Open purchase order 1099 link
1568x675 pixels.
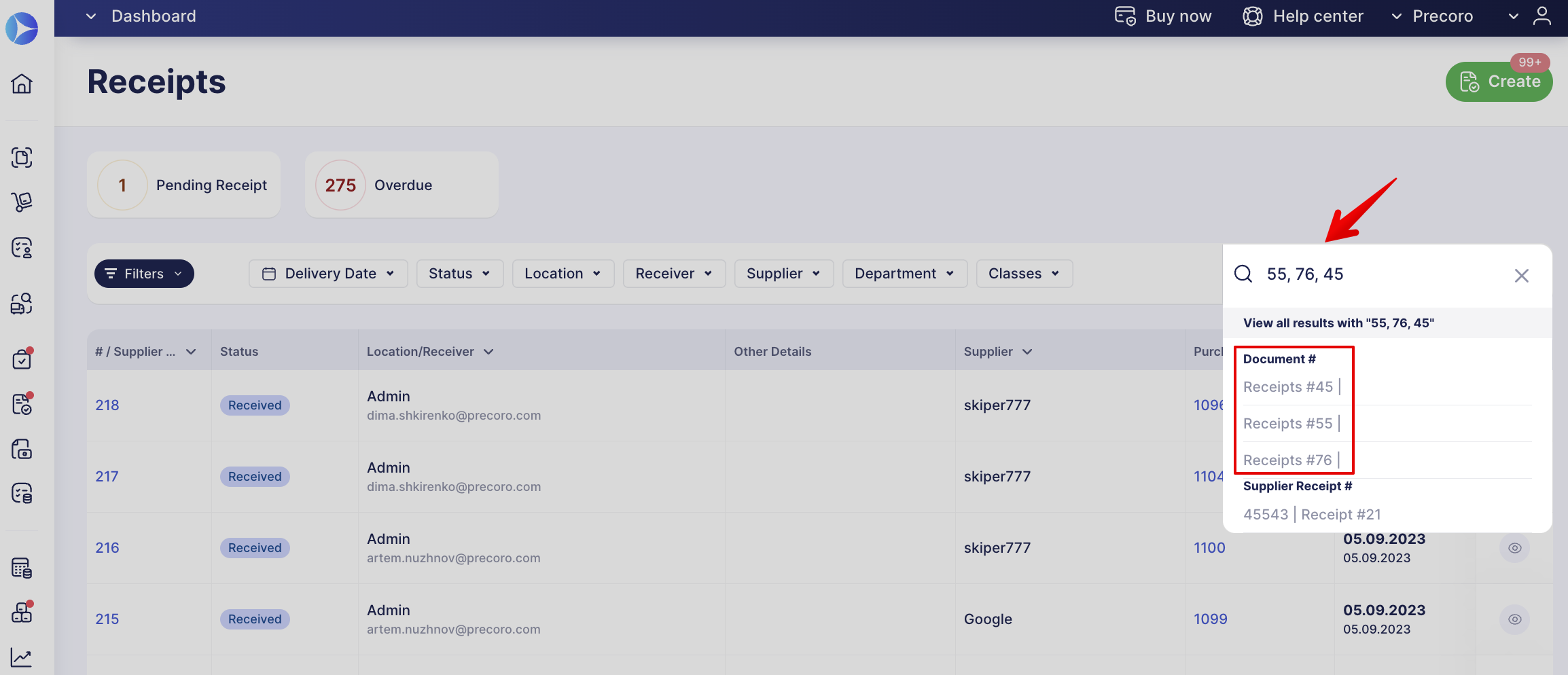[1211, 619]
